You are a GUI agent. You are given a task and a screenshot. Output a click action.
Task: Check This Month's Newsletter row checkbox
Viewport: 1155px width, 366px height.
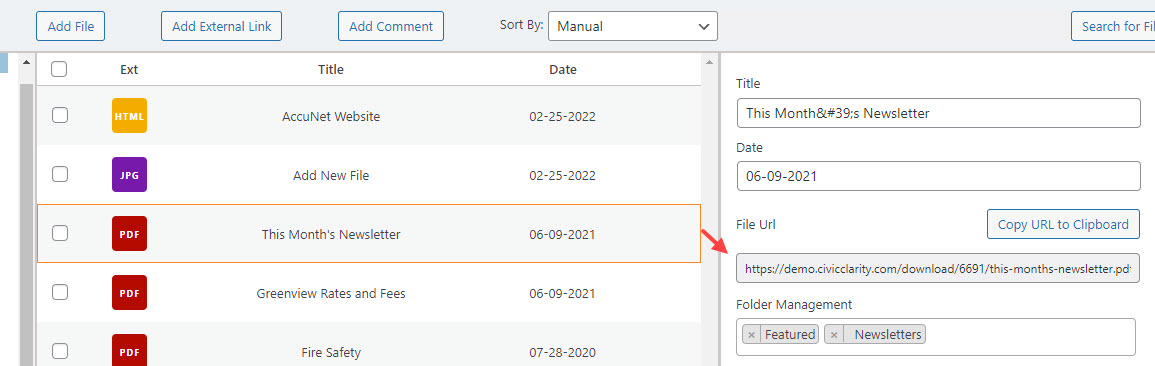coord(60,233)
